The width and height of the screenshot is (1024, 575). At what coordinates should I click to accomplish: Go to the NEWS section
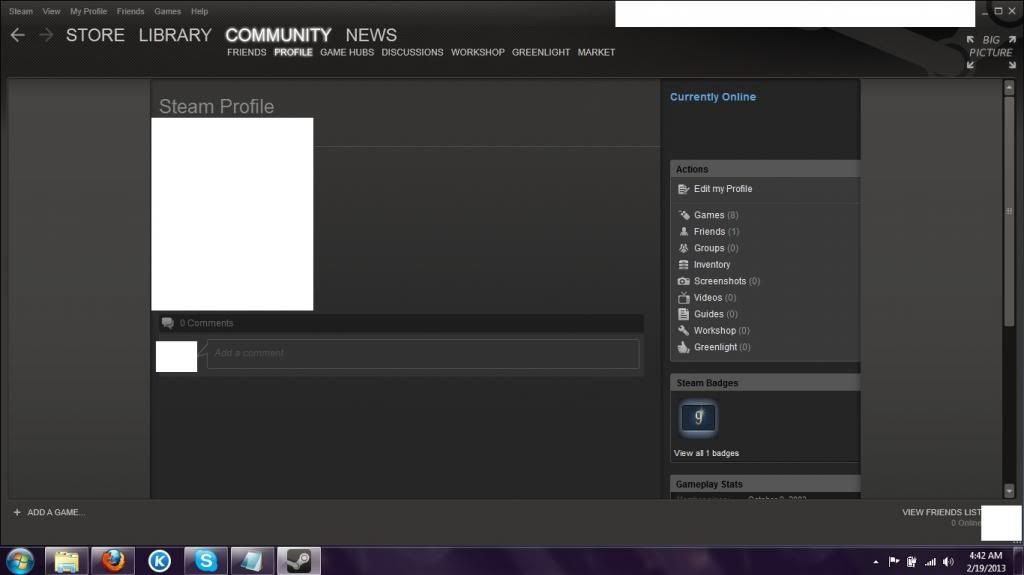[371, 35]
